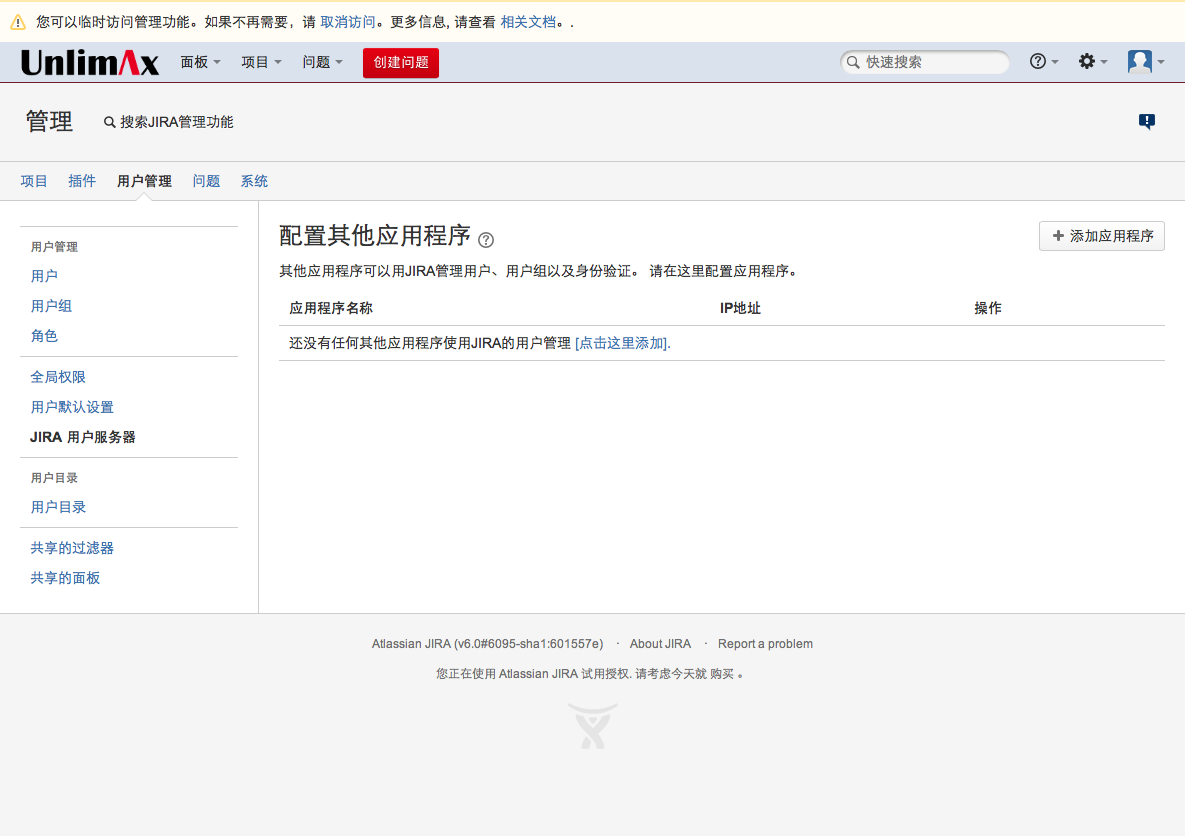Viewport: 1185px width, 836px height.
Task: Open the settings gear menu
Action: (x=1092, y=62)
